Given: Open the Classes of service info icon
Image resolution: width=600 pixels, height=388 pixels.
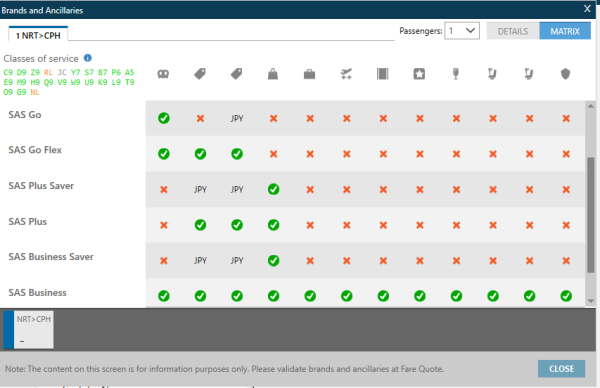Looking at the screenshot, I should pyautogui.click(x=88, y=58).
